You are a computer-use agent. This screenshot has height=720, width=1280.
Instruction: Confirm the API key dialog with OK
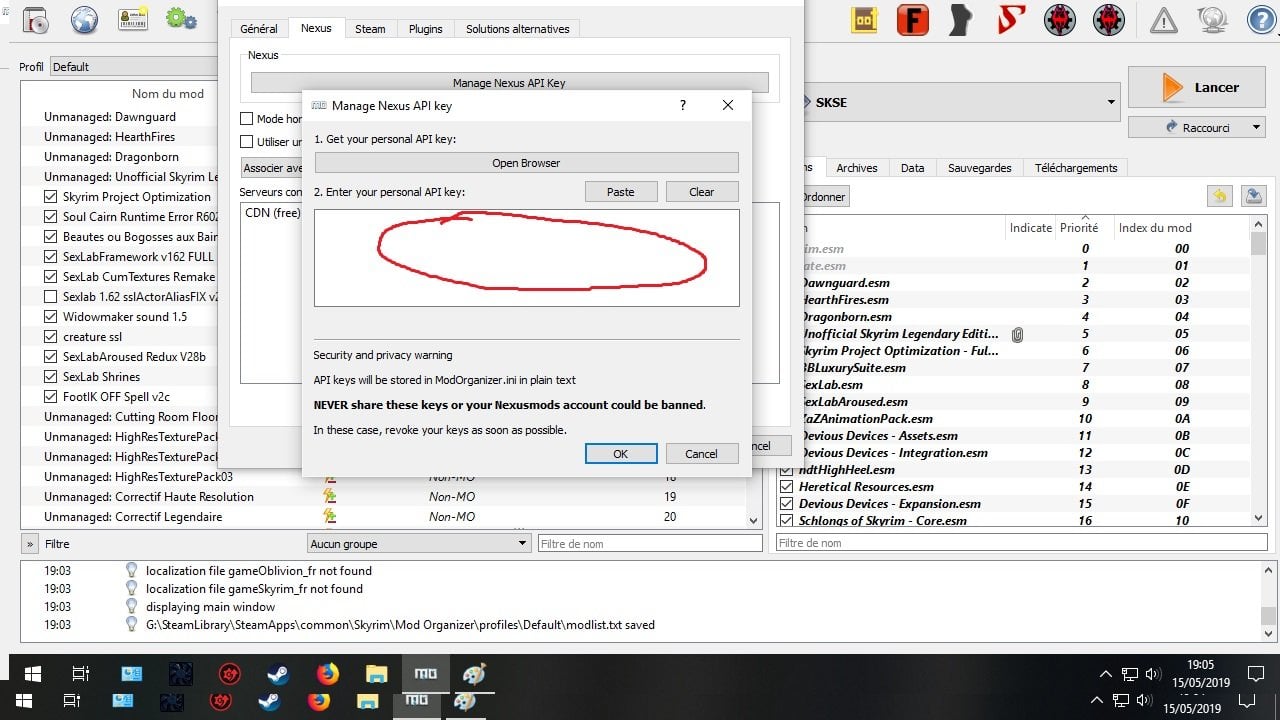pos(621,454)
